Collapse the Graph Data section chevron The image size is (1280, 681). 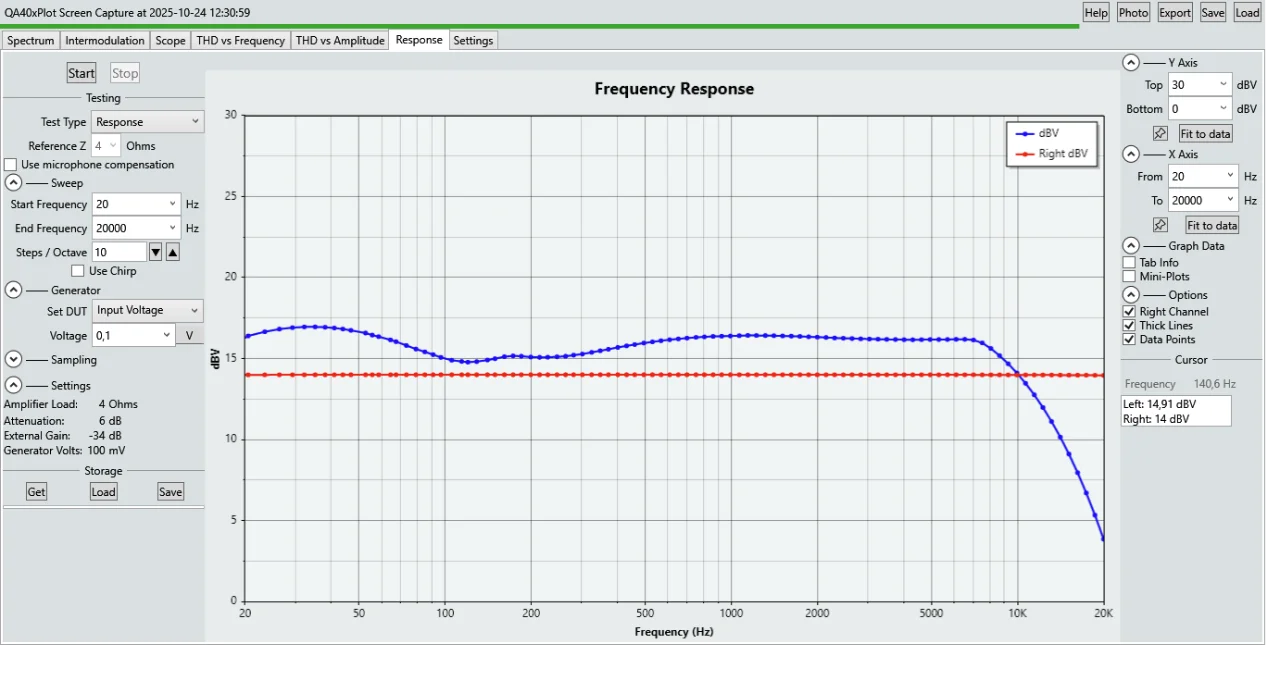[1130, 246]
